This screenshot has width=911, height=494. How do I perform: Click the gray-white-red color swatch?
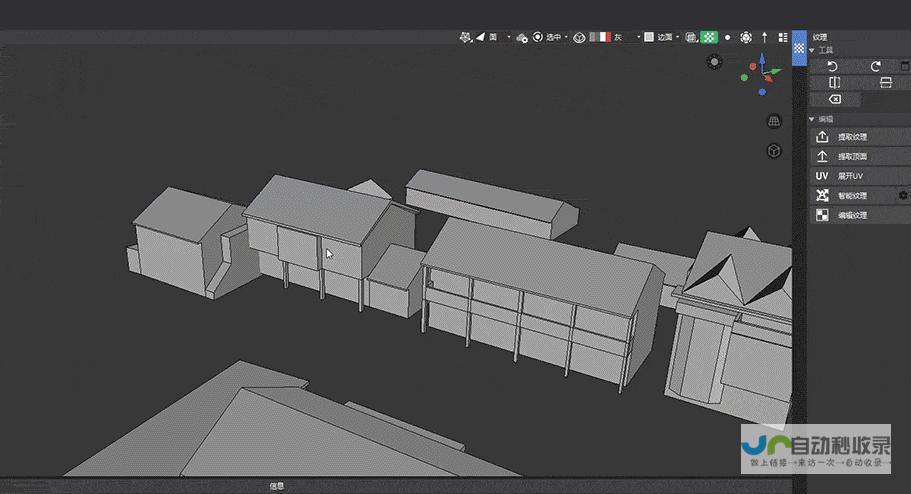pos(600,37)
